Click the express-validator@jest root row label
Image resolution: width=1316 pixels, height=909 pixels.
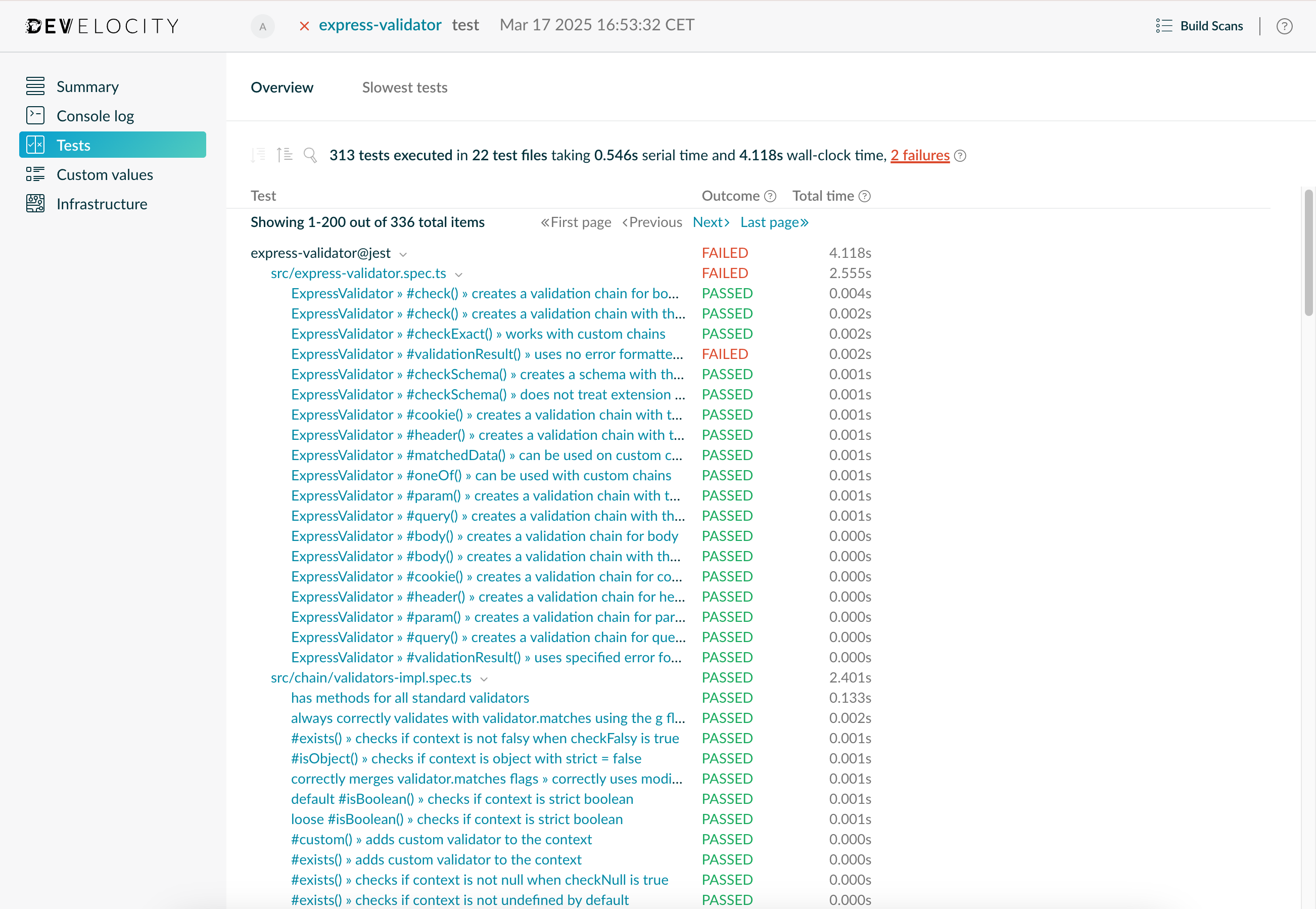tap(320, 253)
